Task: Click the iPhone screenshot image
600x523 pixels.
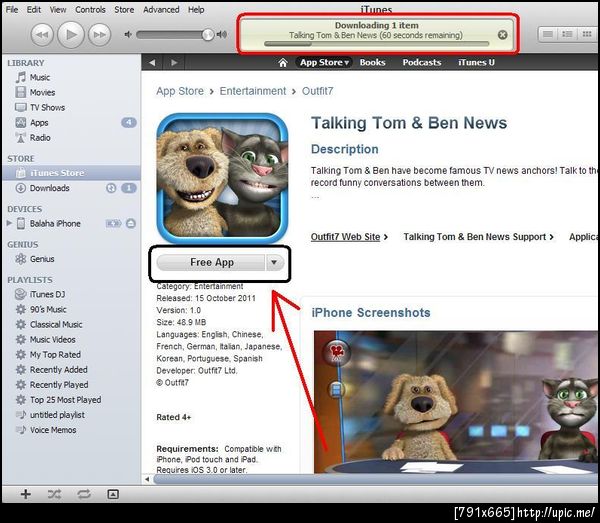Action: click(x=455, y=402)
